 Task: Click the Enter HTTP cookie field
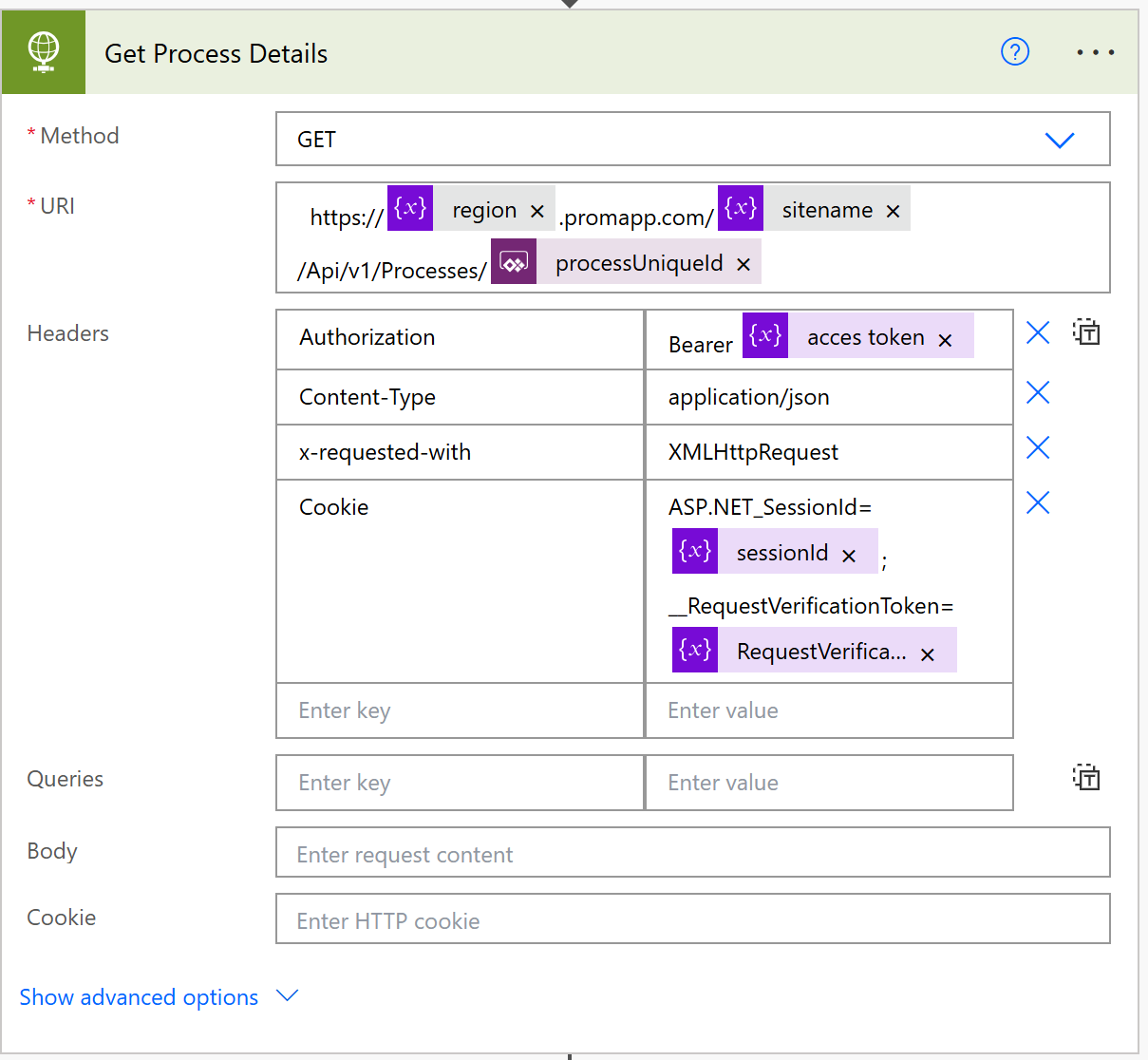(692, 919)
